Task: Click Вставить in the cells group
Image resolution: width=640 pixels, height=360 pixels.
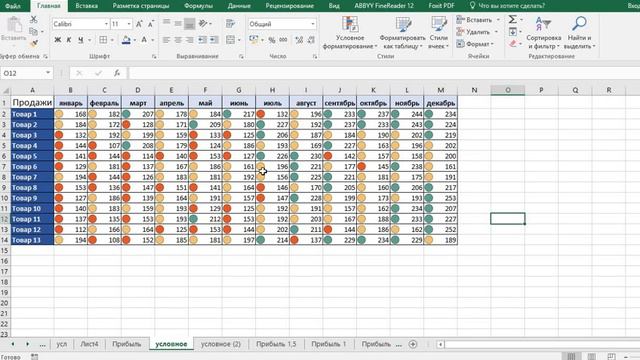Action: (x=475, y=20)
